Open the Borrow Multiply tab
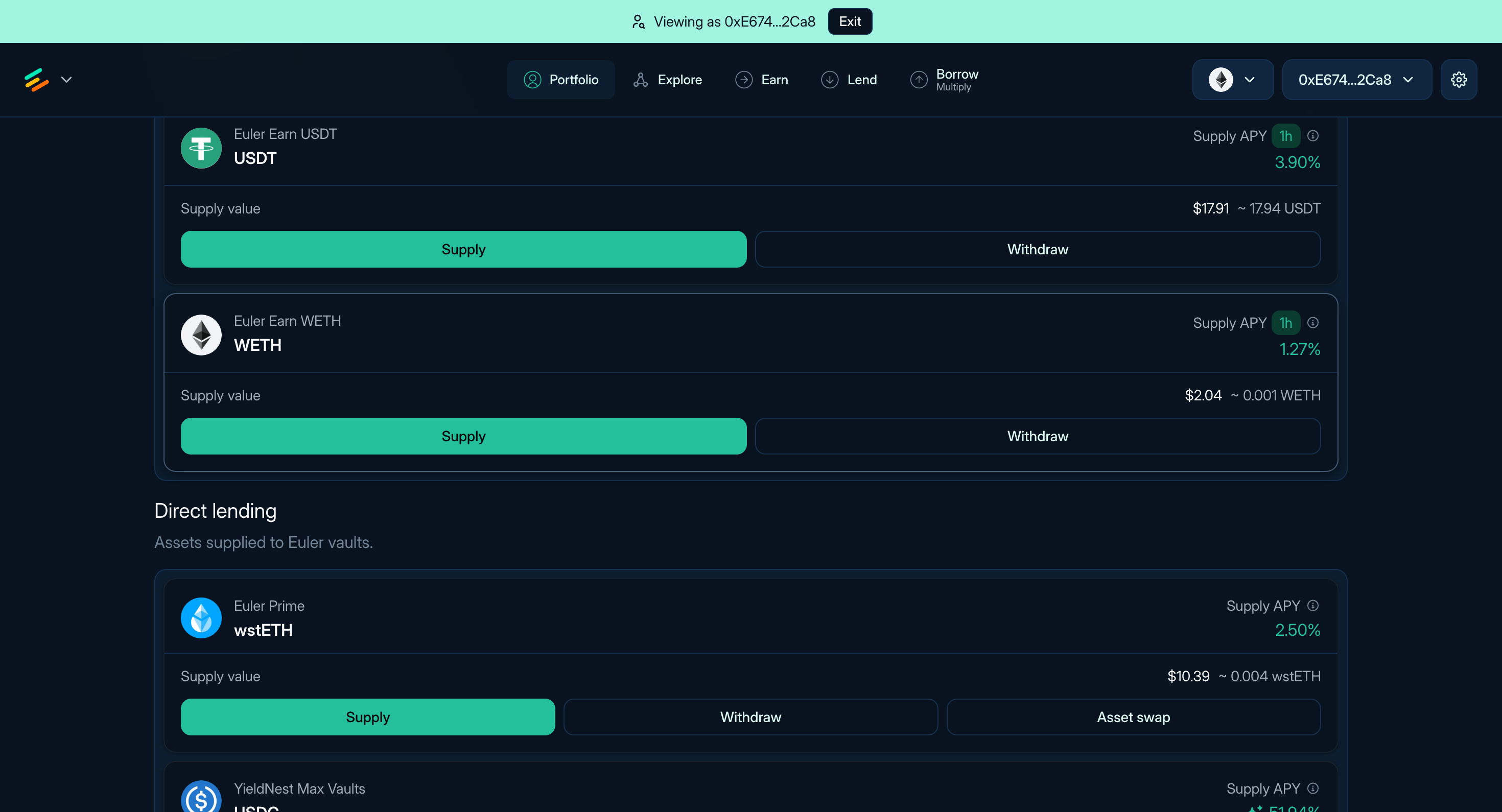Image resolution: width=1502 pixels, height=812 pixels. [944, 80]
